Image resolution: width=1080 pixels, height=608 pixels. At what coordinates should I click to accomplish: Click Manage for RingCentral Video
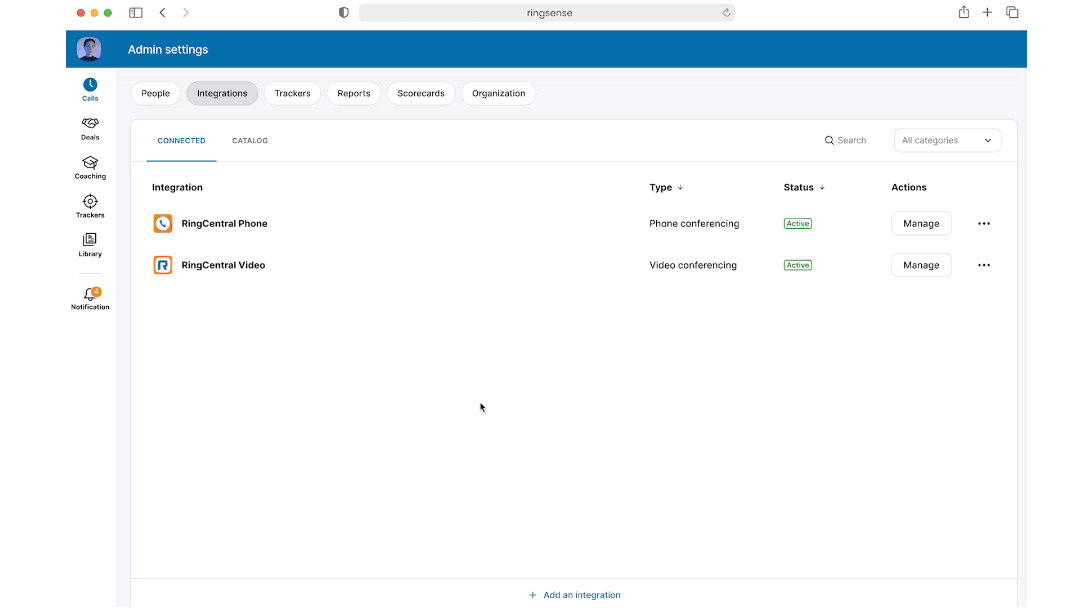point(920,265)
